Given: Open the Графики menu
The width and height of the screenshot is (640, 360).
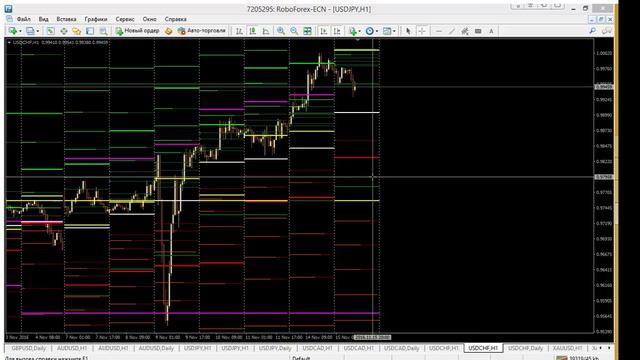Looking at the screenshot, I should point(96,19).
